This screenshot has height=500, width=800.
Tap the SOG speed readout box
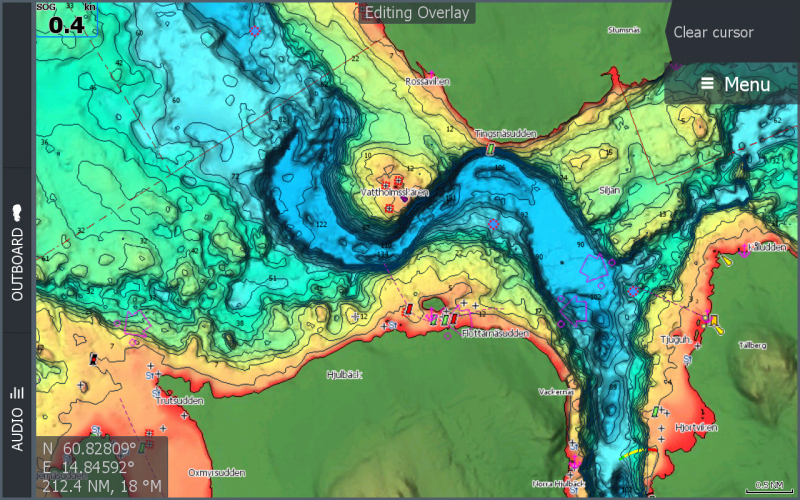pyautogui.click(x=66, y=21)
